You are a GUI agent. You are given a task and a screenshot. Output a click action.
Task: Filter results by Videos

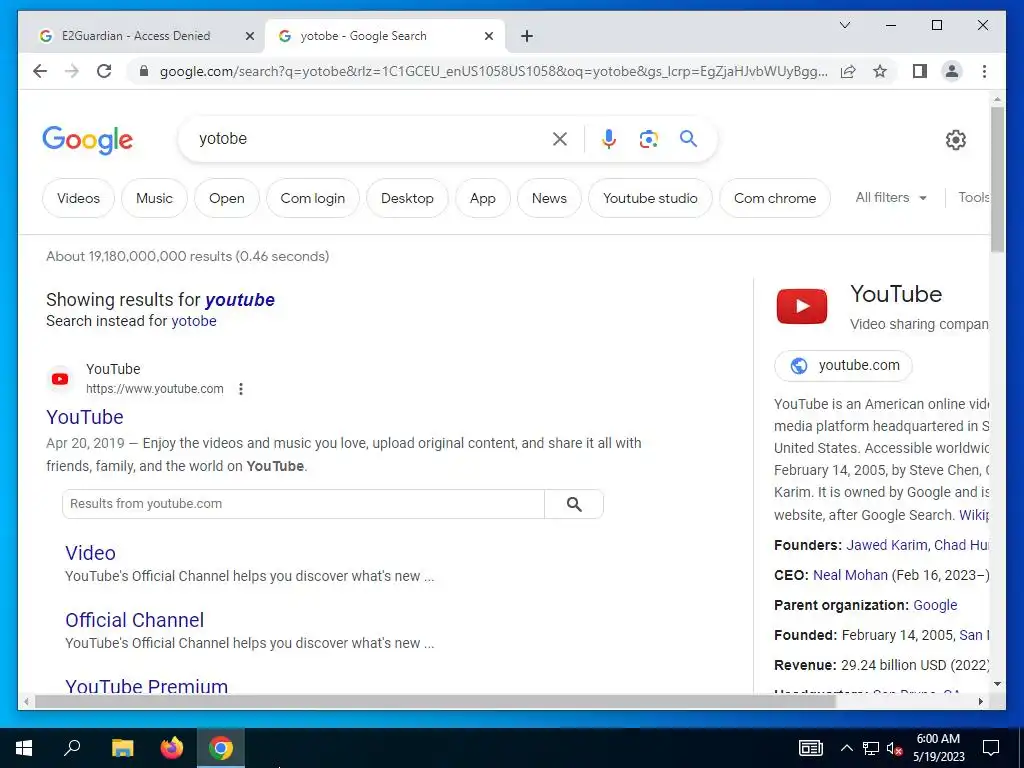(78, 198)
